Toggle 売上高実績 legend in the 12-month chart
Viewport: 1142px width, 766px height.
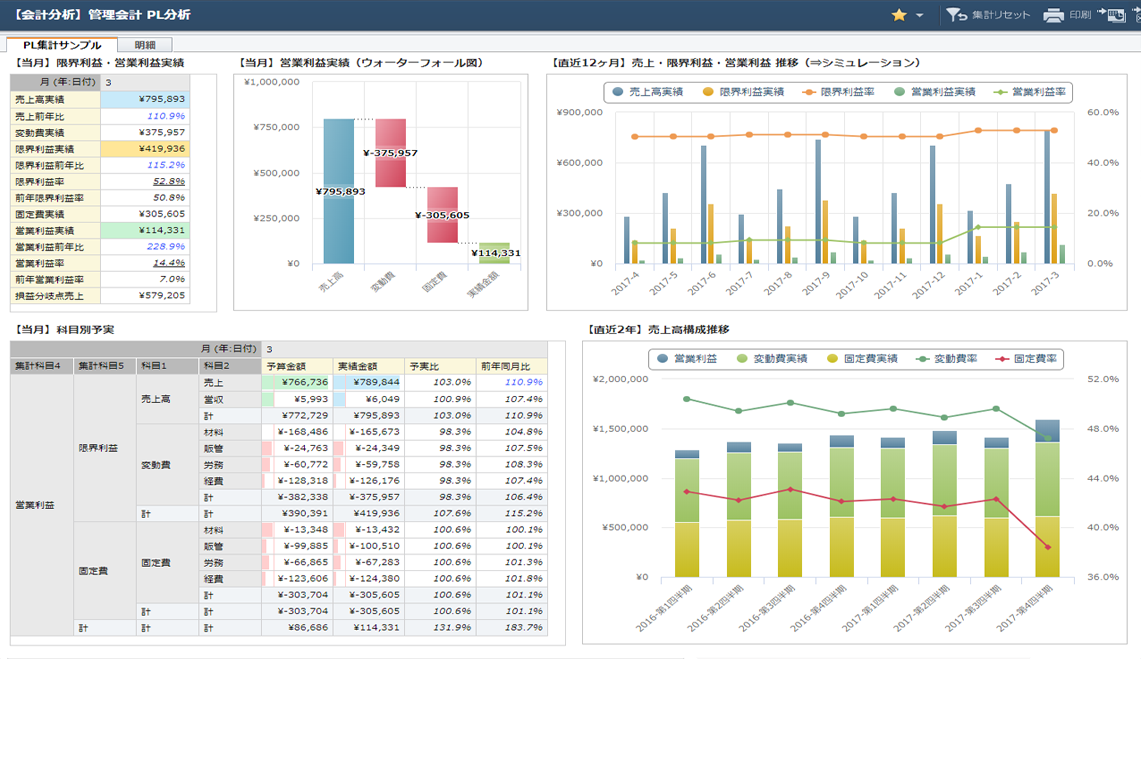(x=647, y=92)
